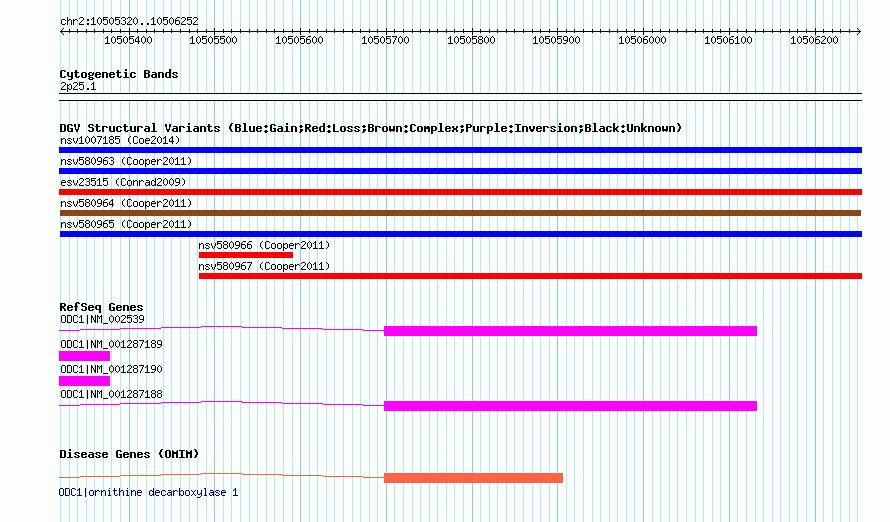Select the nsv580965 (Cooper2011) variant label

(126, 224)
